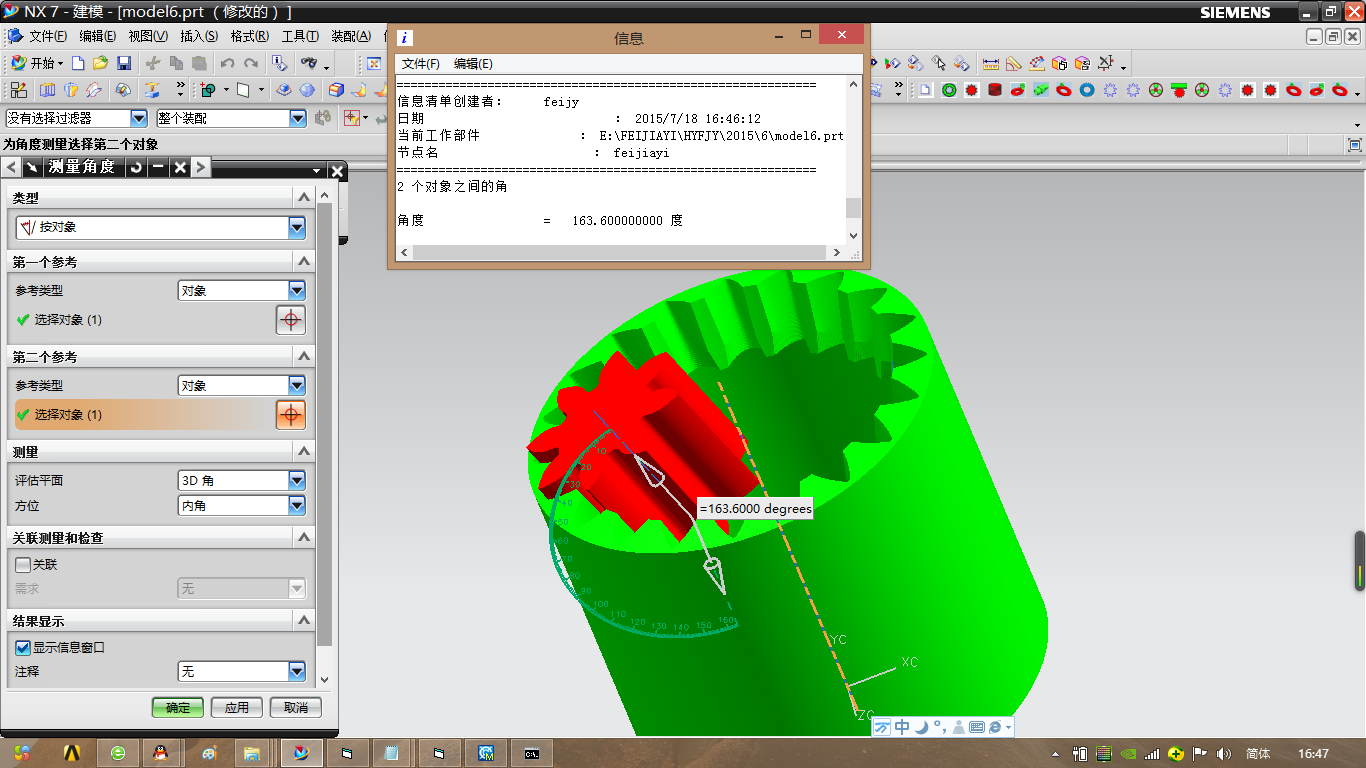
Task: Click the Unite boolean icon with red plus
Action: (208, 90)
